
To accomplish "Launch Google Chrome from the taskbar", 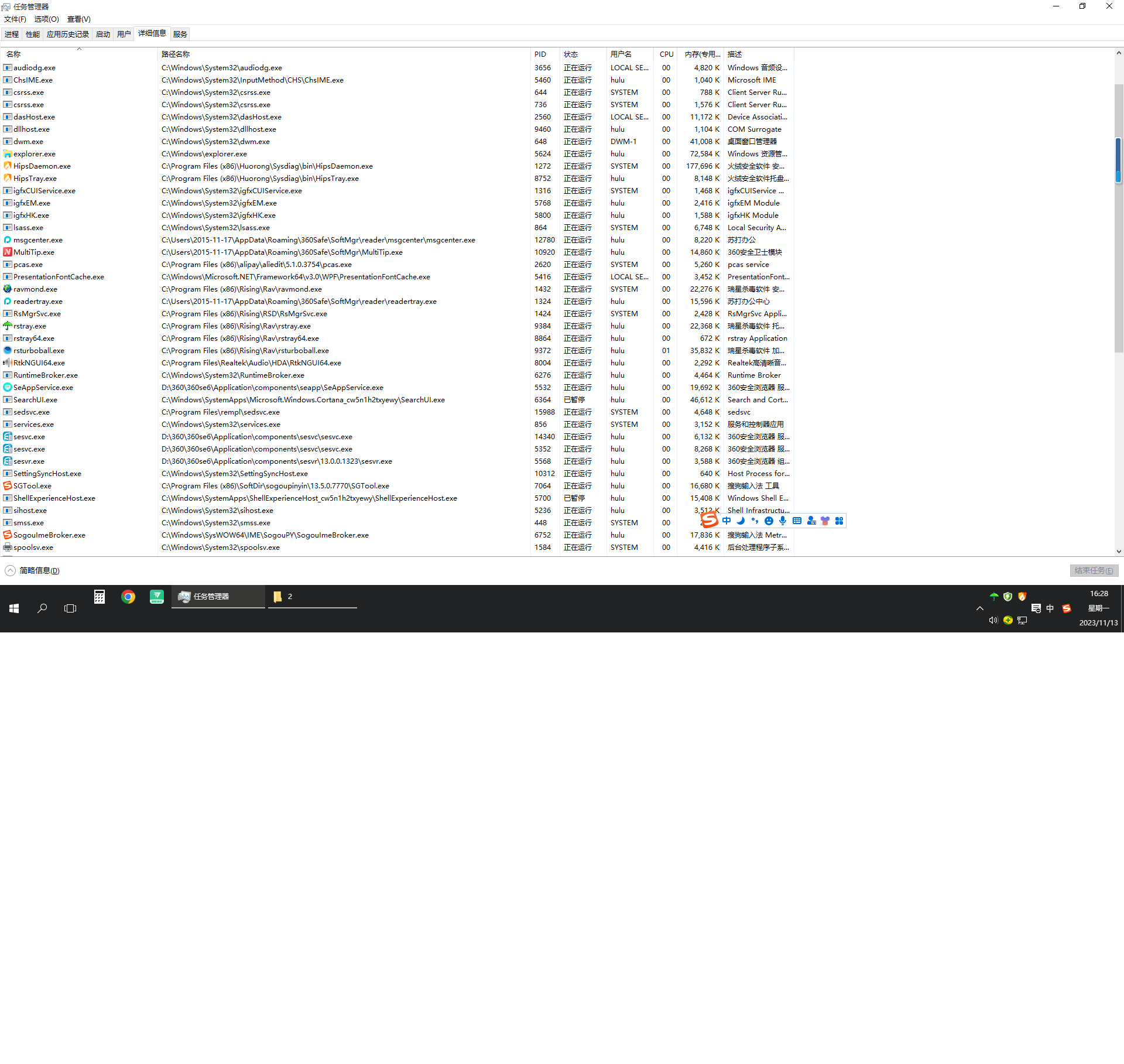I will click(128, 597).
